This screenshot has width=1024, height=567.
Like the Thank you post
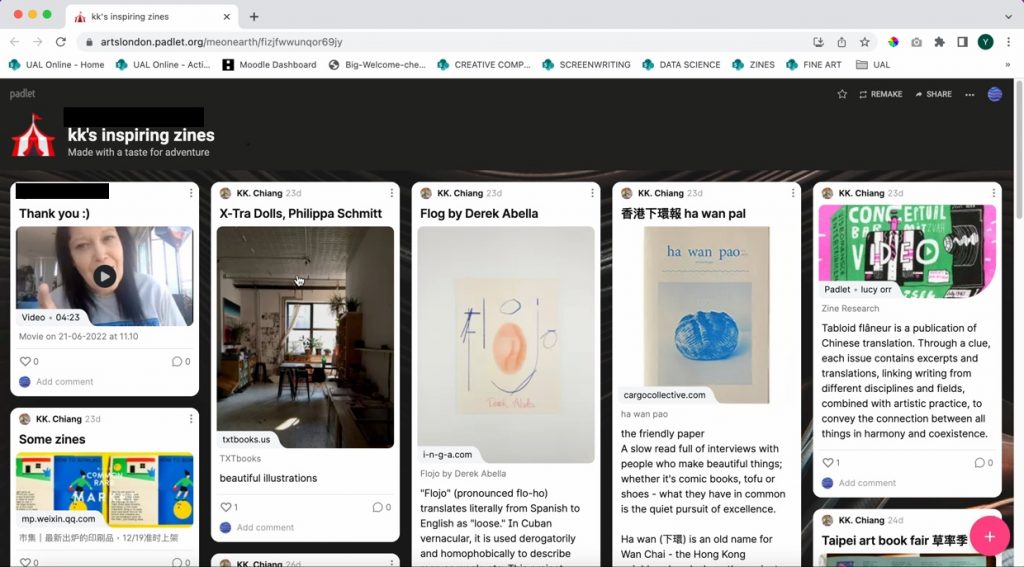click(x=25, y=361)
